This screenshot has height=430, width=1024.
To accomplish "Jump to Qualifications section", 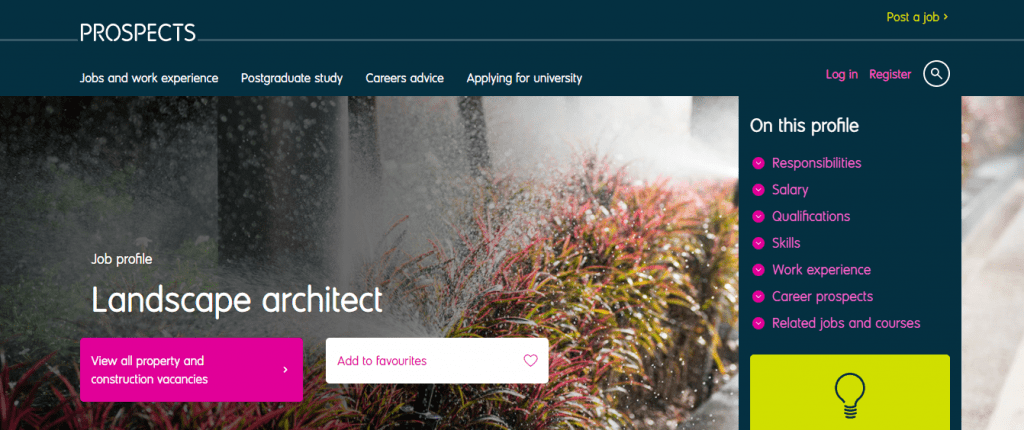I will (811, 216).
